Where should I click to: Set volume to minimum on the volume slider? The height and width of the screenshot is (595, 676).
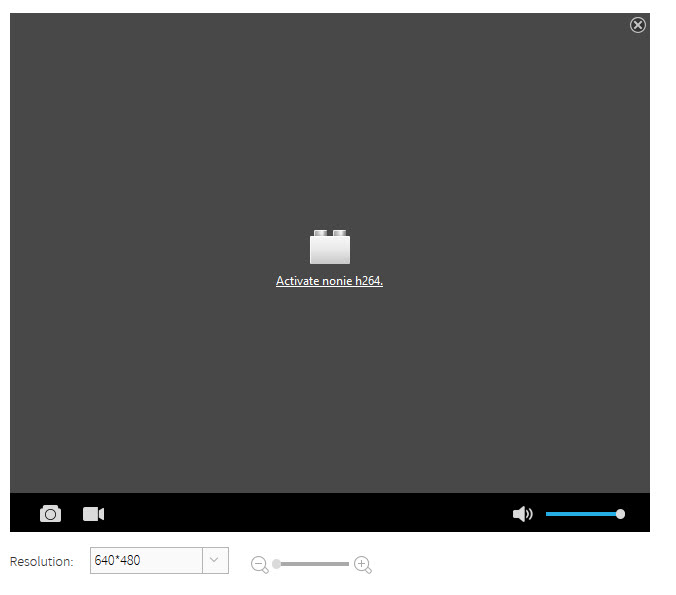coord(547,514)
